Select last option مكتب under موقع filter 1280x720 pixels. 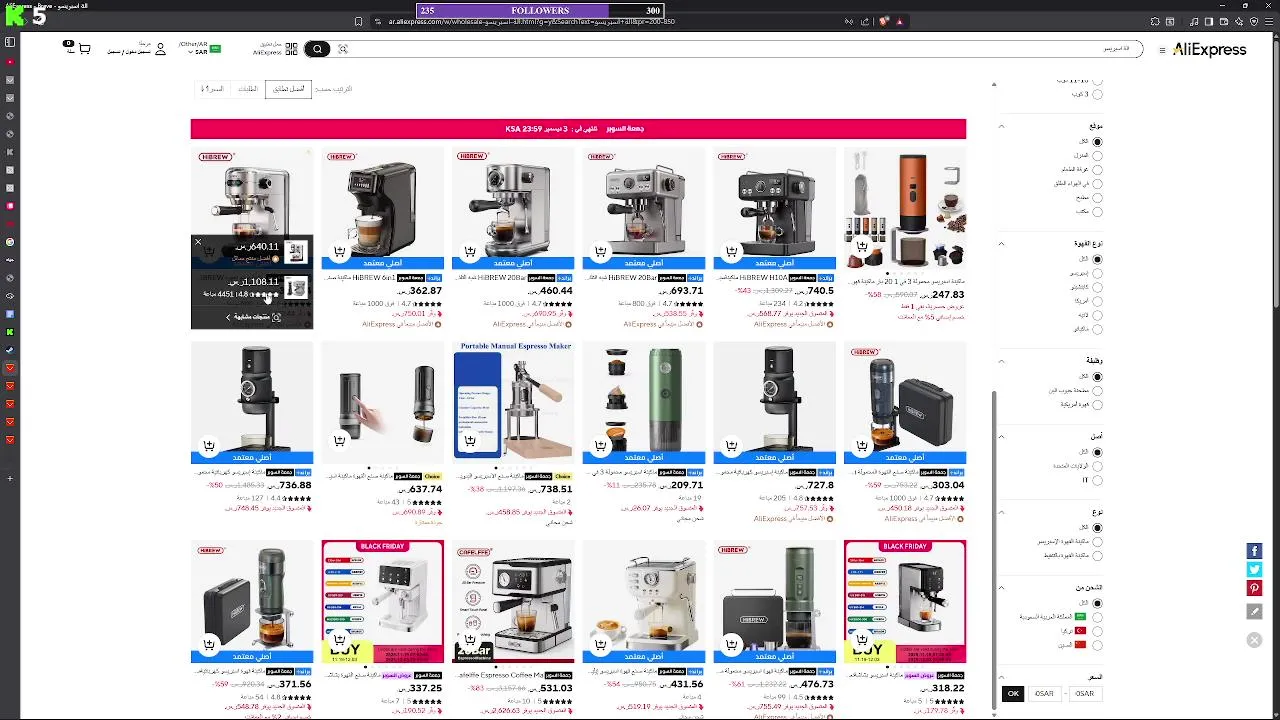[x=1097, y=212]
